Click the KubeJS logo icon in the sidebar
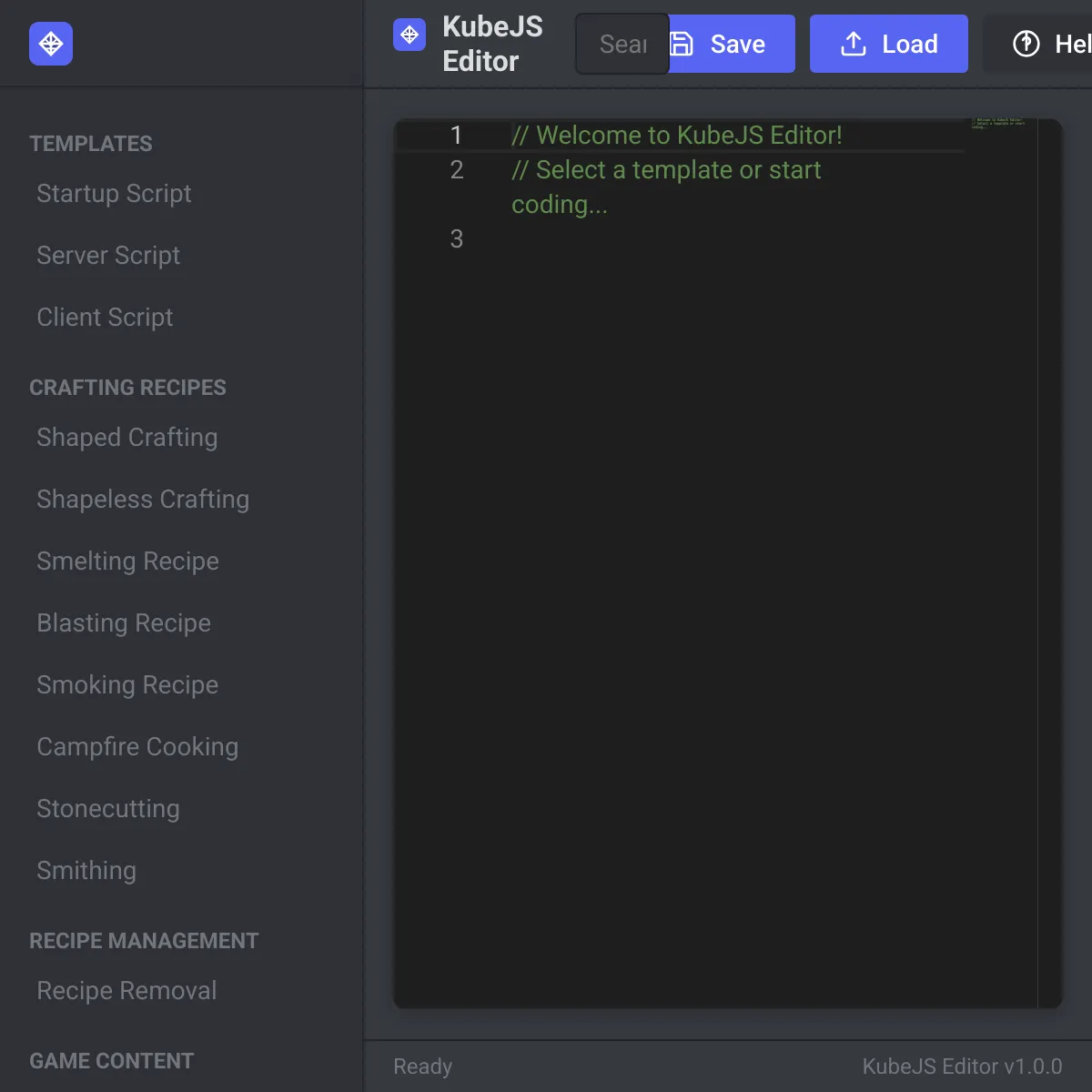 pos(51,44)
